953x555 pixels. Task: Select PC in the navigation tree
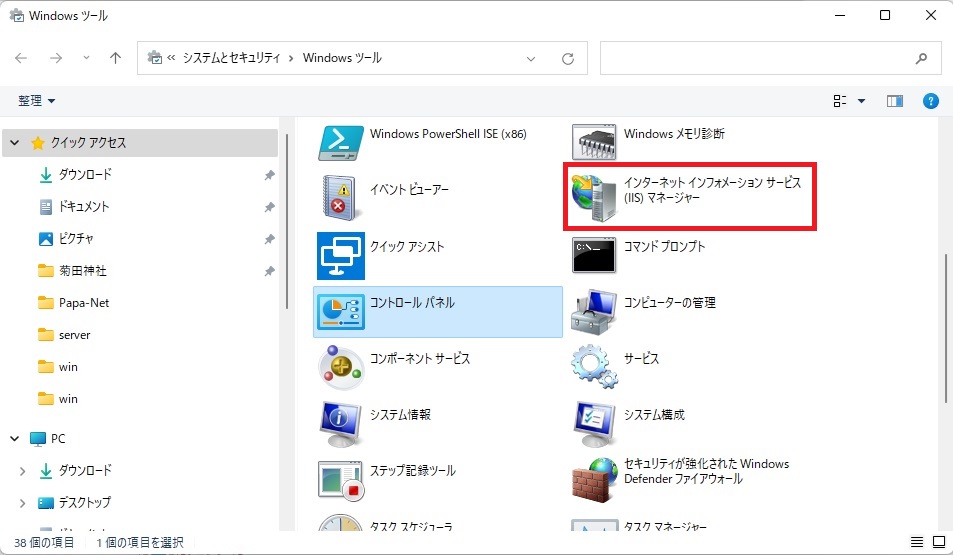coord(58,438)
